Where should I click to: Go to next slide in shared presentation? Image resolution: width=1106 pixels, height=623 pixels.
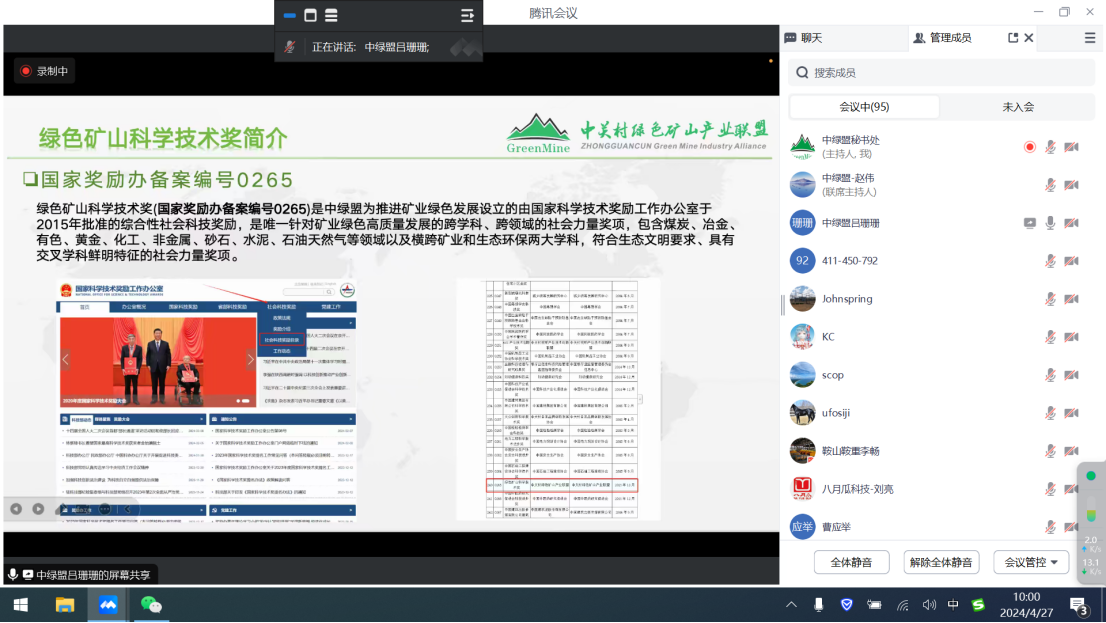(x=38, y=509)
